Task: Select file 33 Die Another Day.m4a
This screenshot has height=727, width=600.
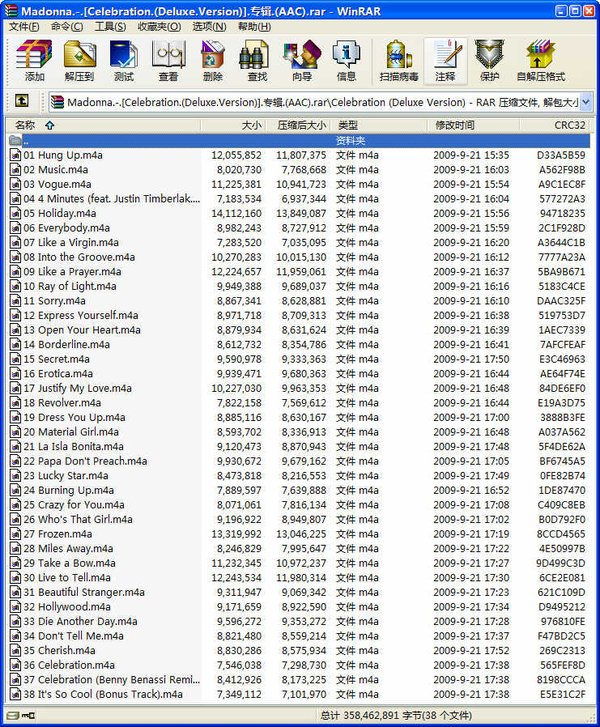Action: coord(80,621)
